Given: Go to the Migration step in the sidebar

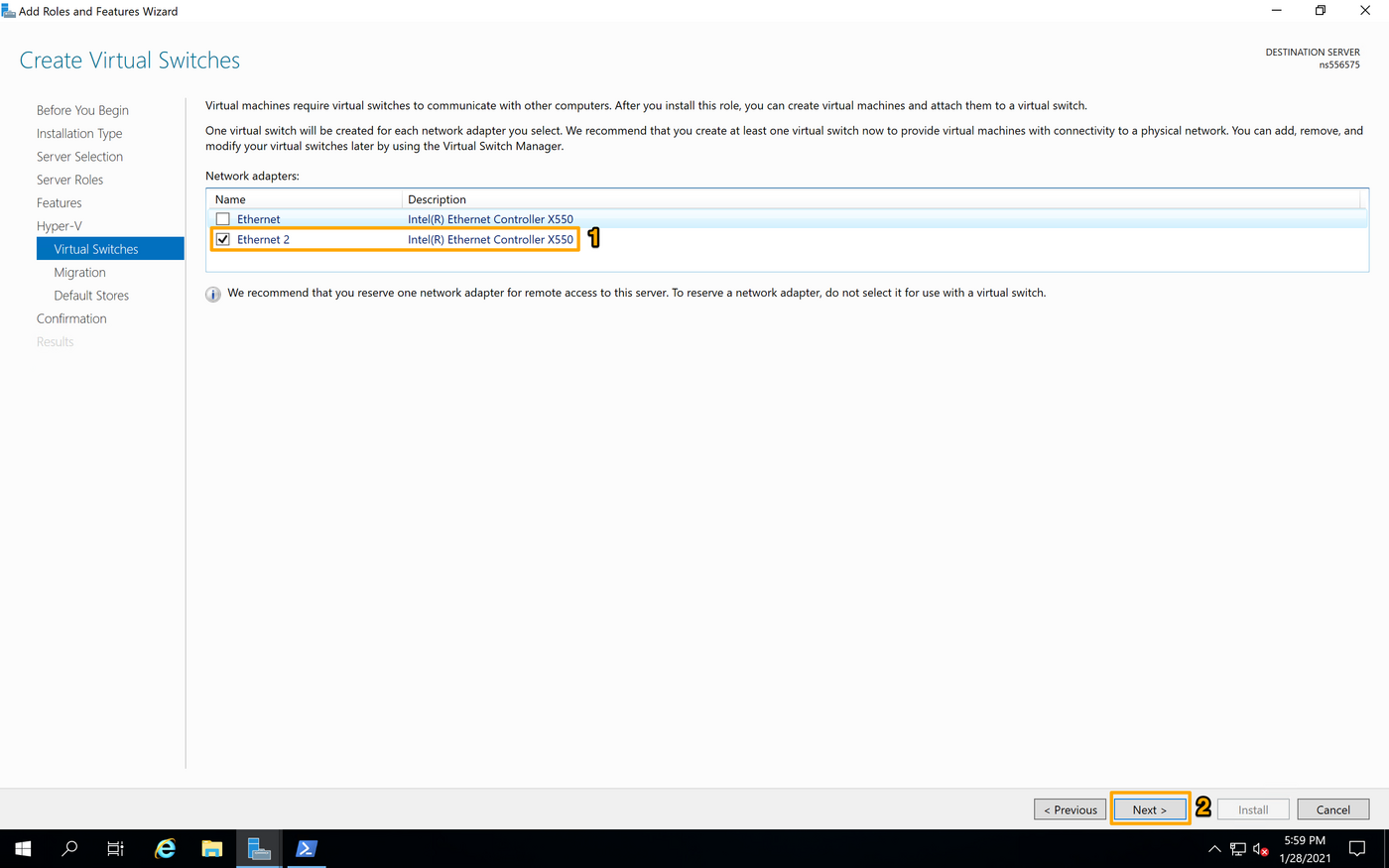Looking at the screenshot, I should (80, 272).
